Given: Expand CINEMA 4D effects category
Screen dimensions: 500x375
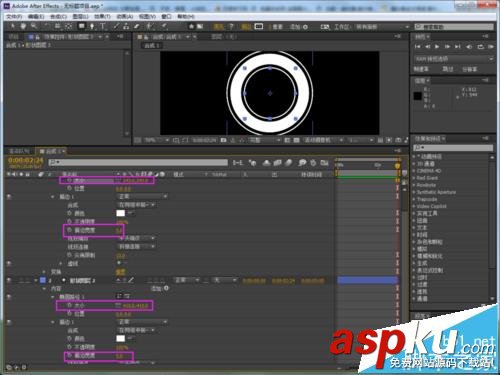Looking at the screenshot, I should pos(414,171).
